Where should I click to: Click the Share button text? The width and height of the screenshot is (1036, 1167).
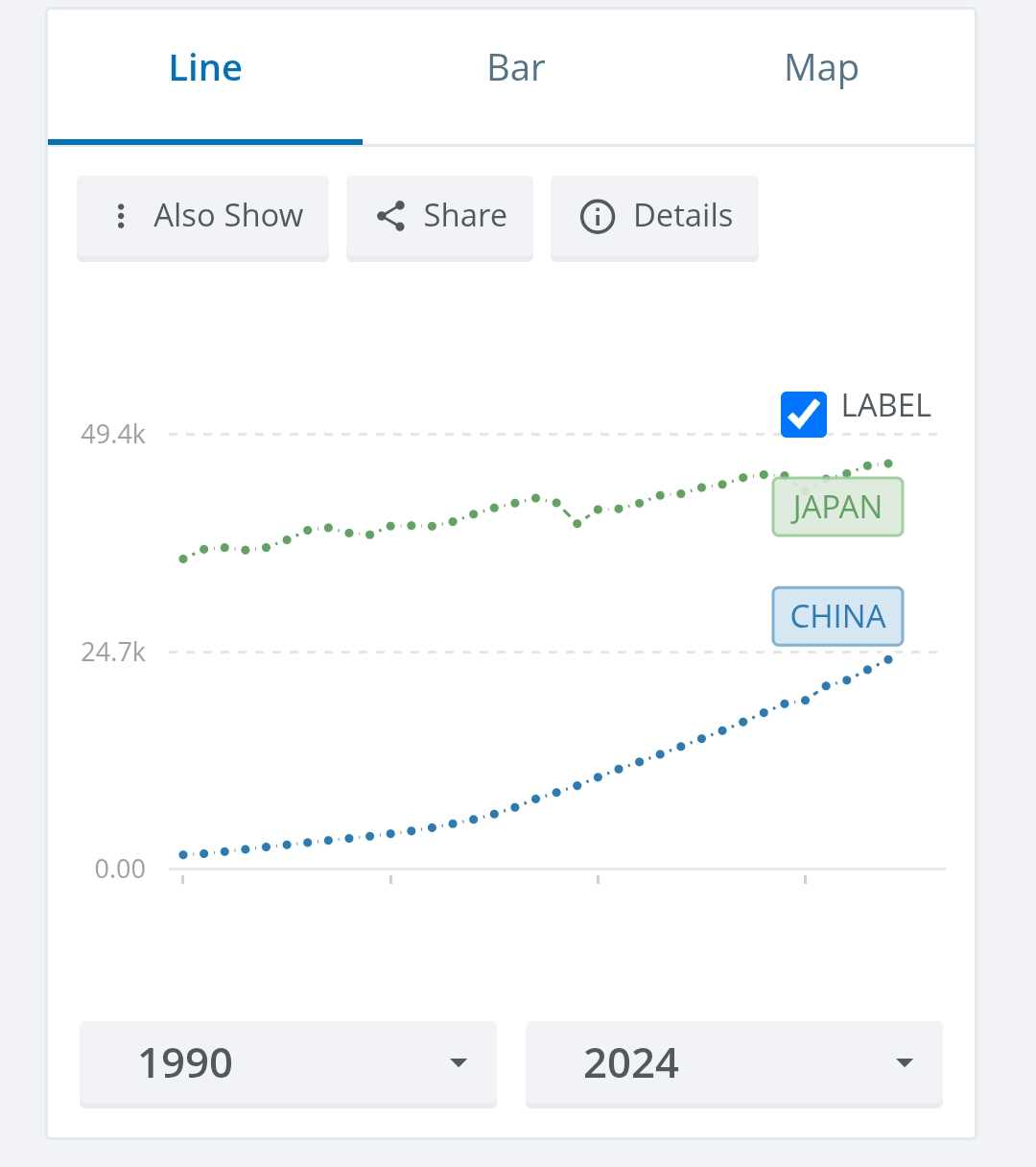pyautogui.click(x=465, y=216)
